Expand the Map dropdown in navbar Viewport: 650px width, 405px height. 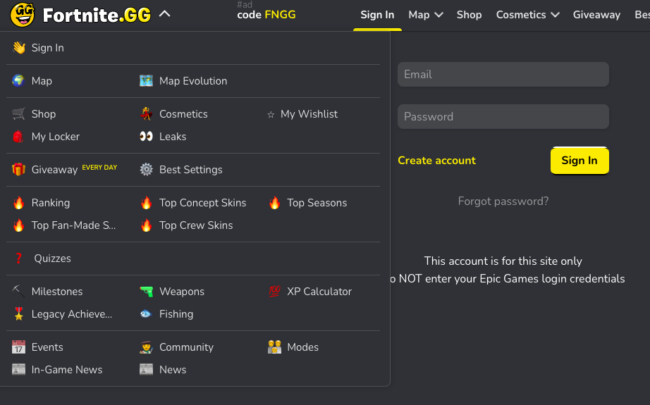(426, 15)
